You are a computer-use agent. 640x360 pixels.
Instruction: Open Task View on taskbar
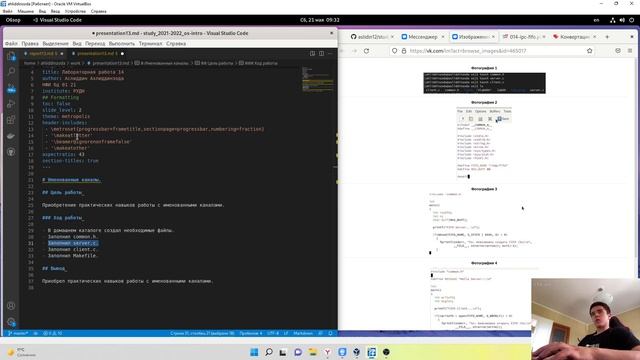tap(283, 352)
